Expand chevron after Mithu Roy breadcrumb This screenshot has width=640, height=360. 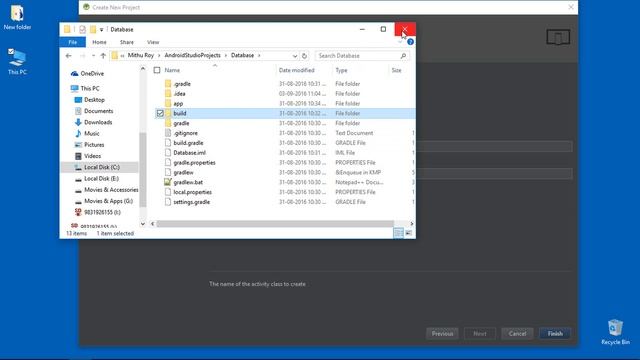pos(159,56)
